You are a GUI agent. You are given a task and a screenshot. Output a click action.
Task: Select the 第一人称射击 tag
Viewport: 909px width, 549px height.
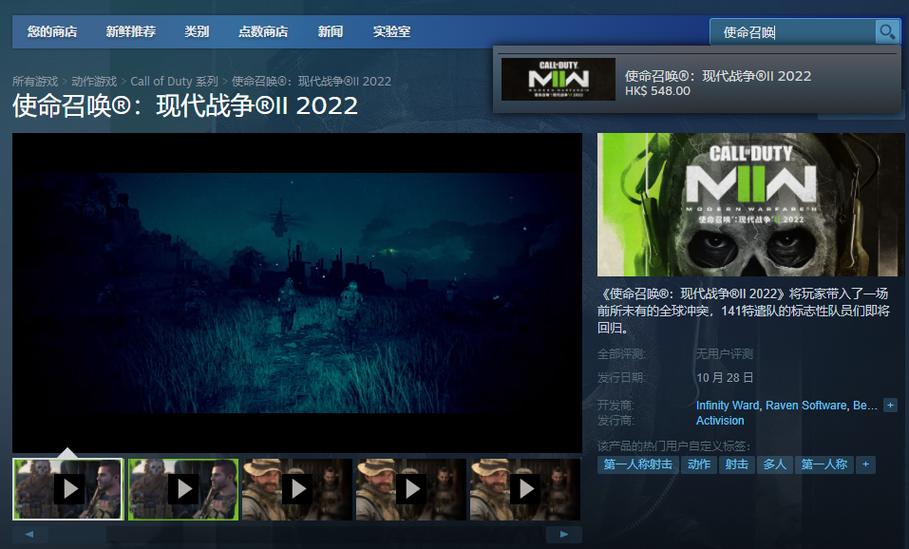(x=638, y=464)
